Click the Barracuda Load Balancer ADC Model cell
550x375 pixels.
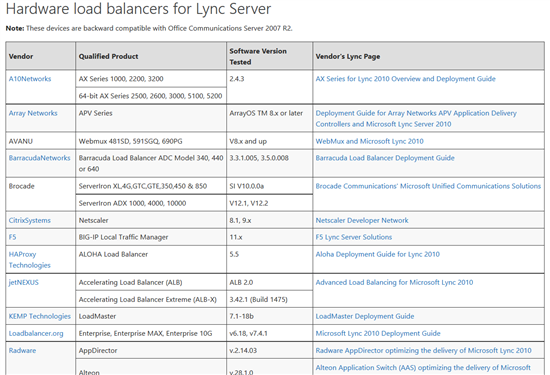click(x=151, y=163)
